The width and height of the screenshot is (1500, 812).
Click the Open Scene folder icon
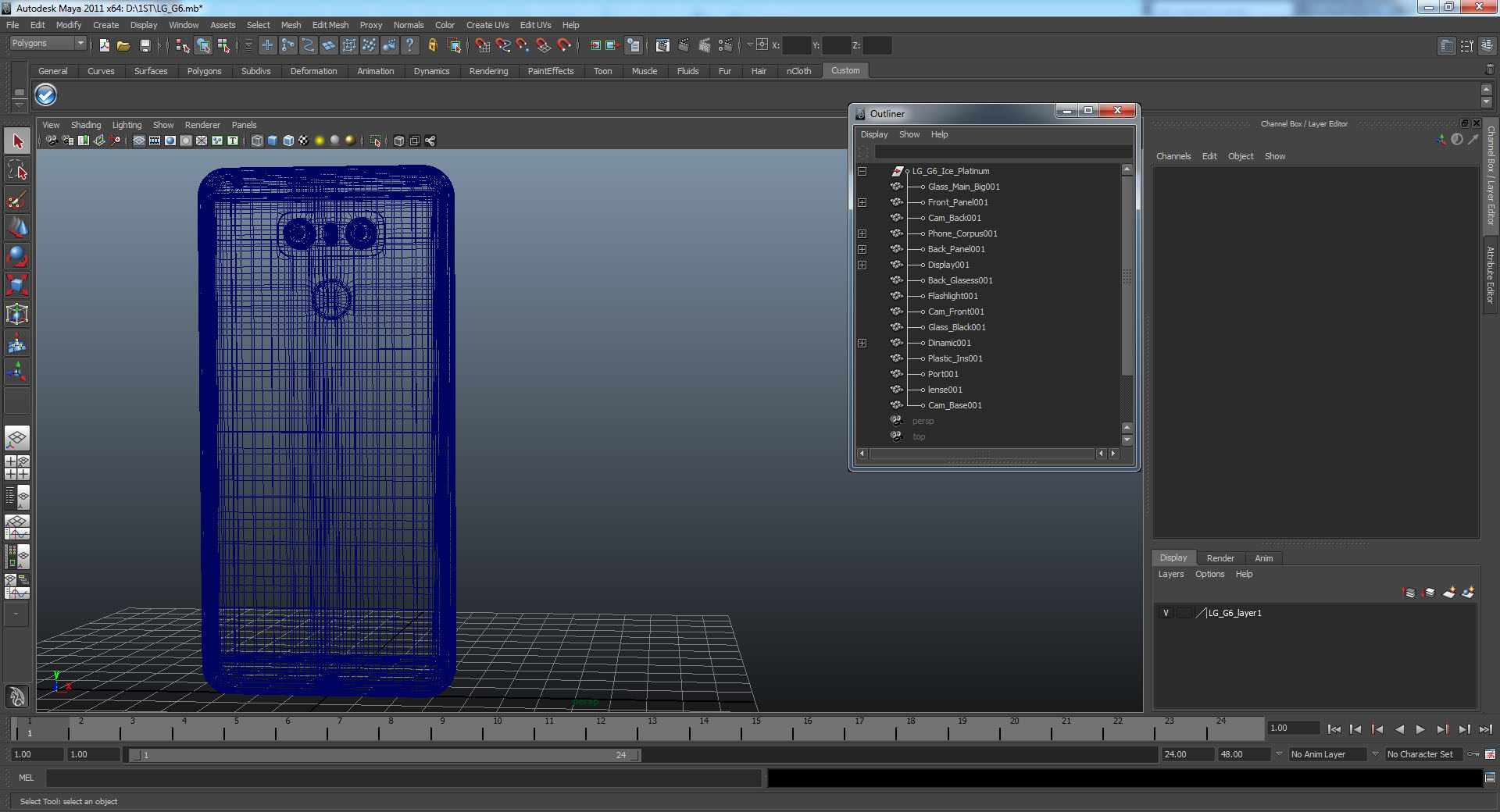click(x=123, y=45)
